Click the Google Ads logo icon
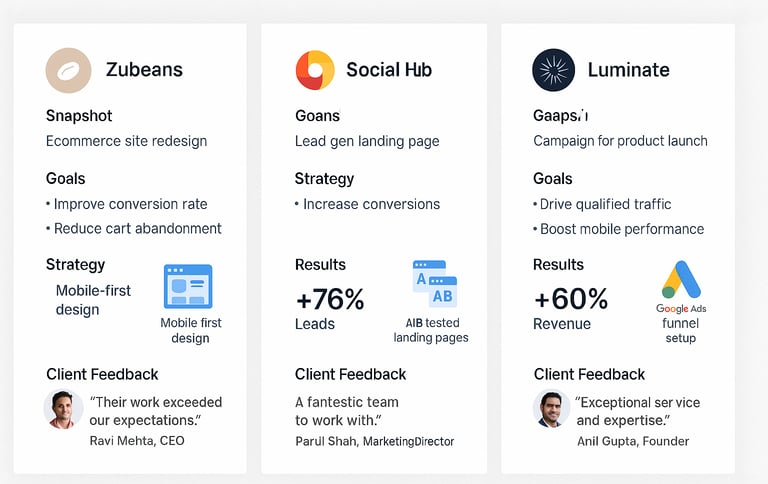 (681, 280)
